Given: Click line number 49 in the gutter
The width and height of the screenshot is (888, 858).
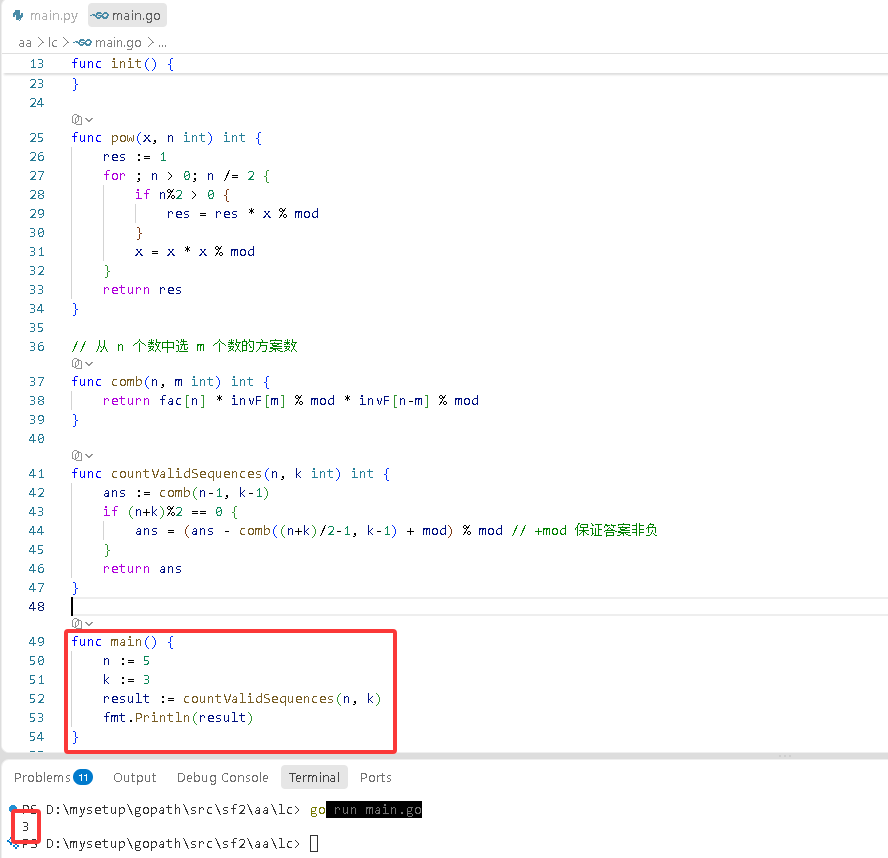Looking at the screenshot, I should tap(37, 641).
